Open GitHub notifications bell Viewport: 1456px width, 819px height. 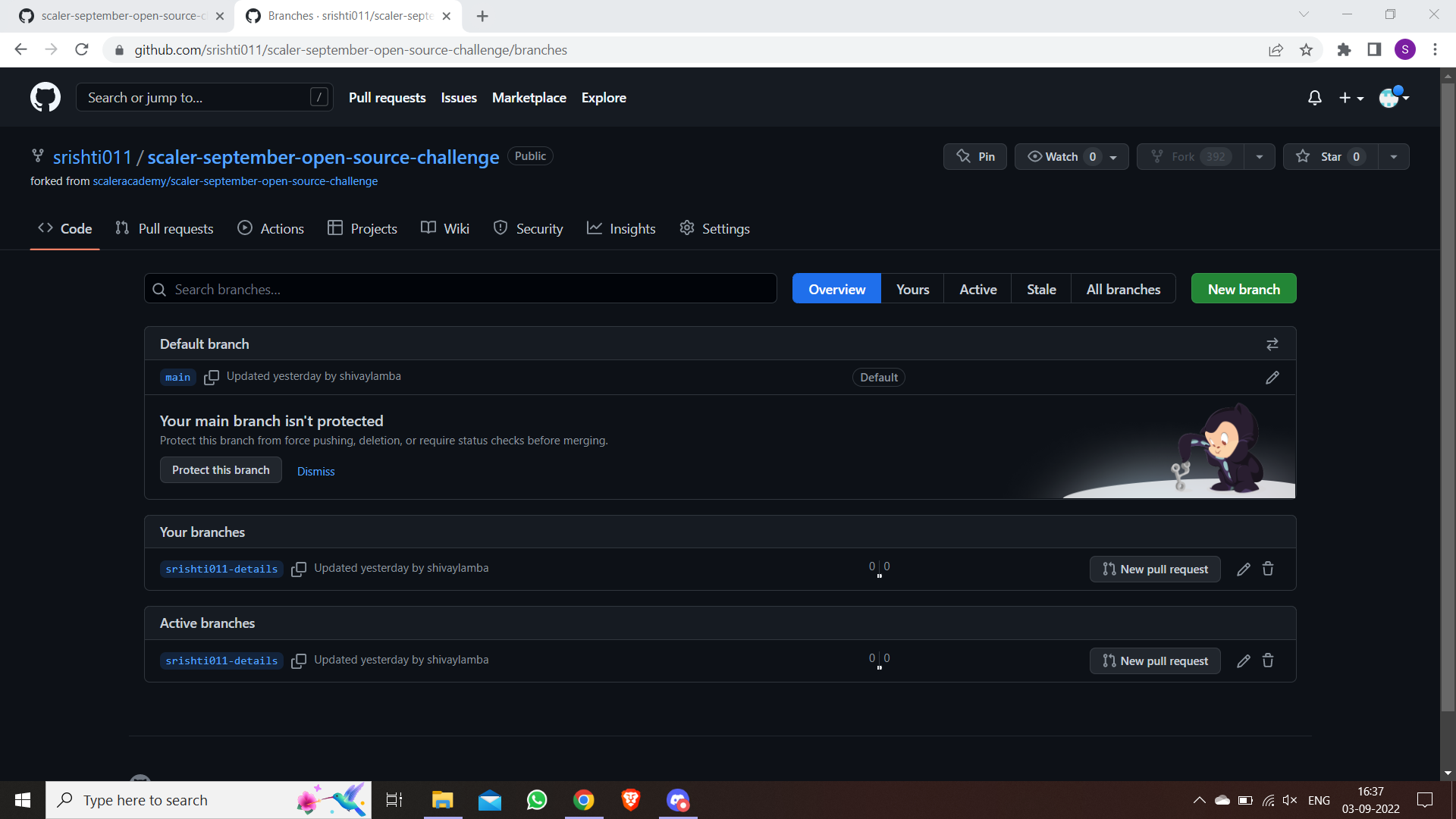pos(1314,98)
